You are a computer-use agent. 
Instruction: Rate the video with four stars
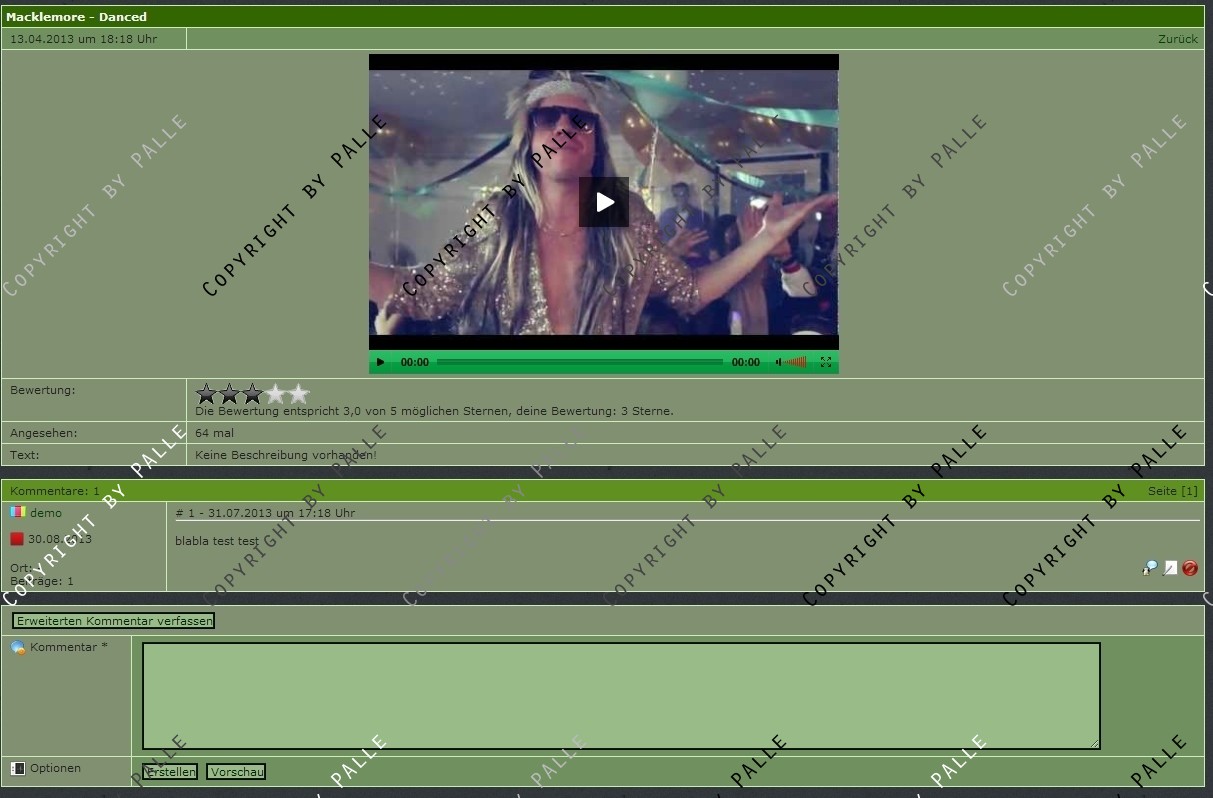click(276, 394)
